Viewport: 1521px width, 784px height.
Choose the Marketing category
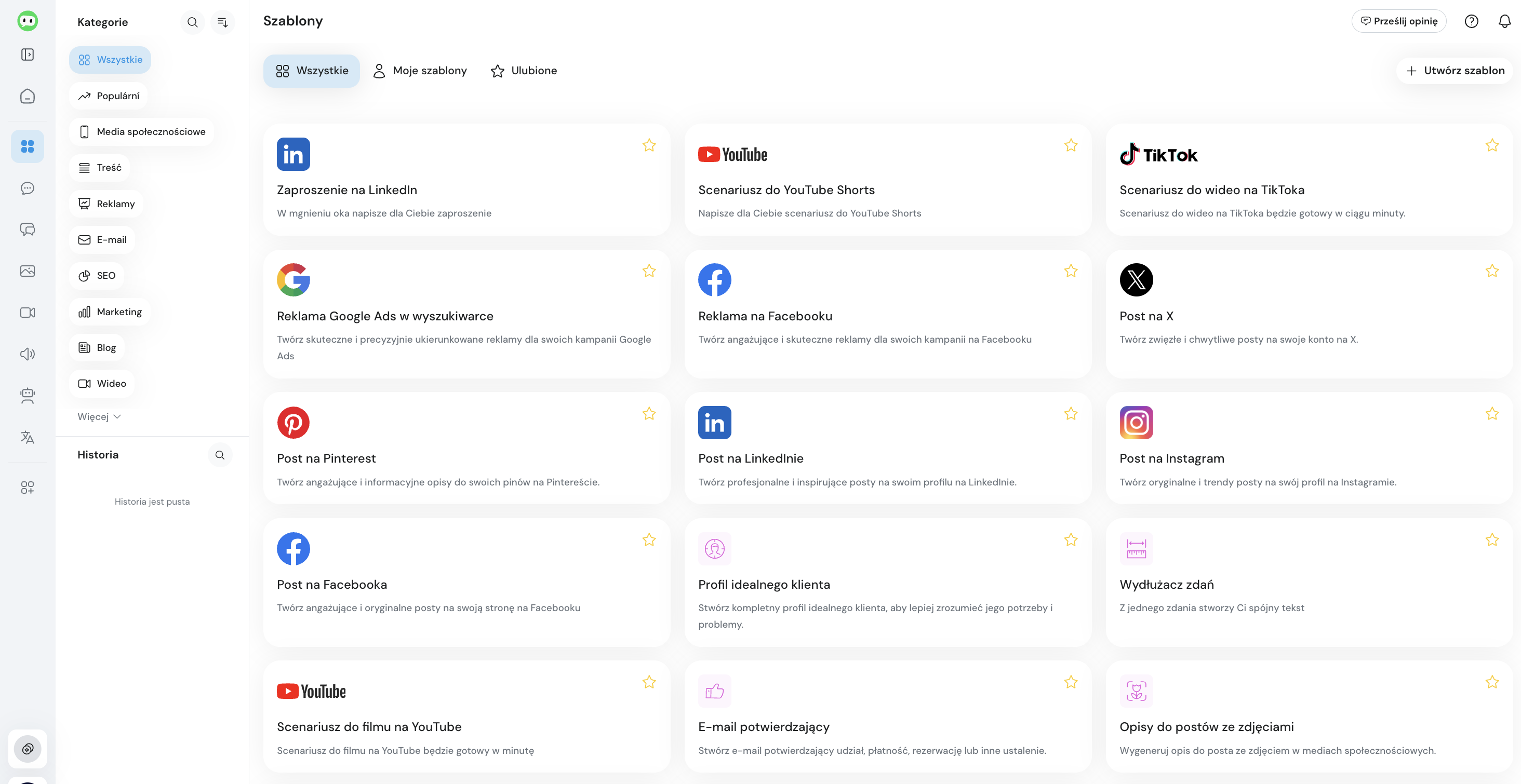tap(110, 312)
